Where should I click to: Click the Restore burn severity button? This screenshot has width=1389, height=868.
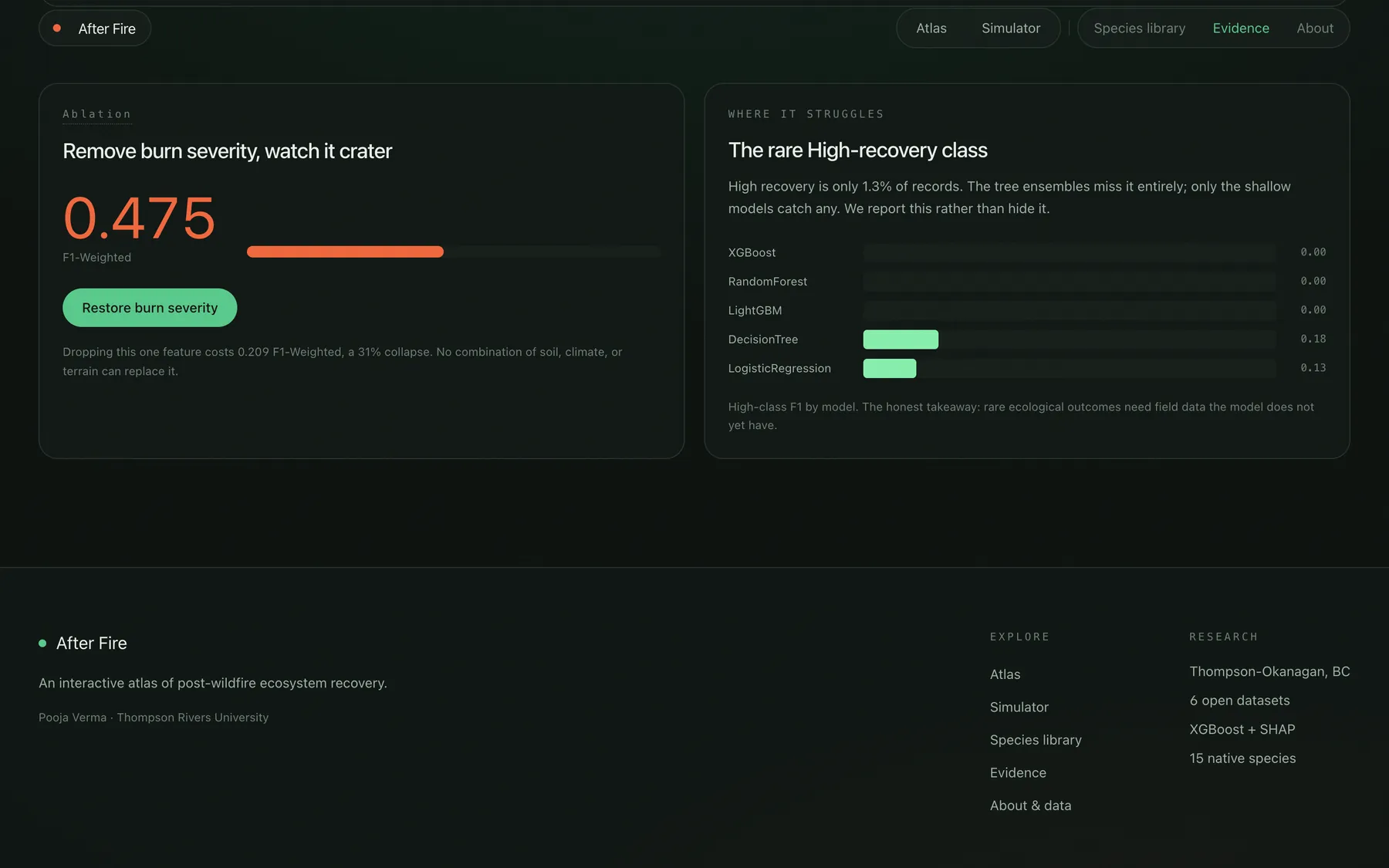tap(150, 308)
